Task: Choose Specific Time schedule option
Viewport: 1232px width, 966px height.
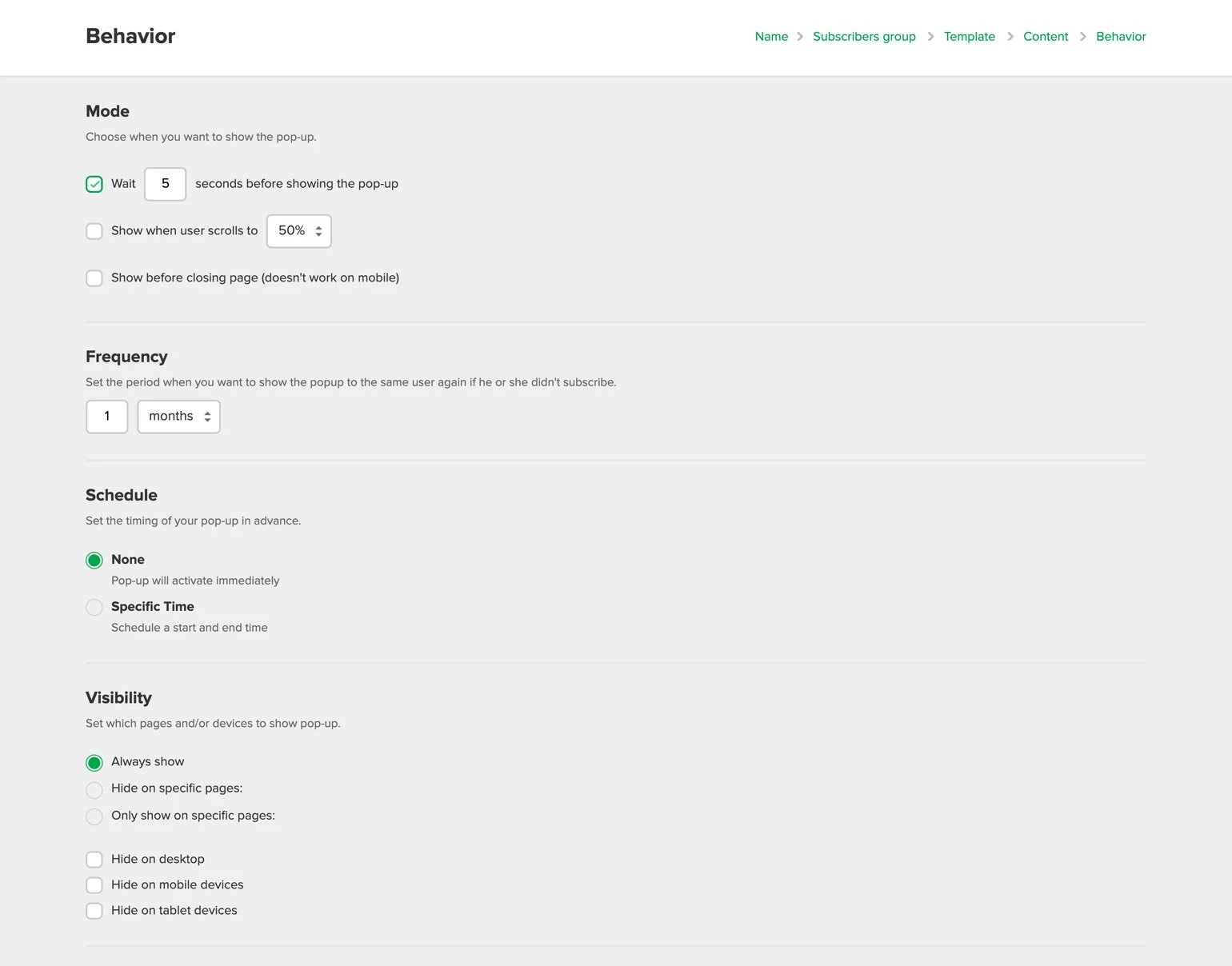Action: 94,607
